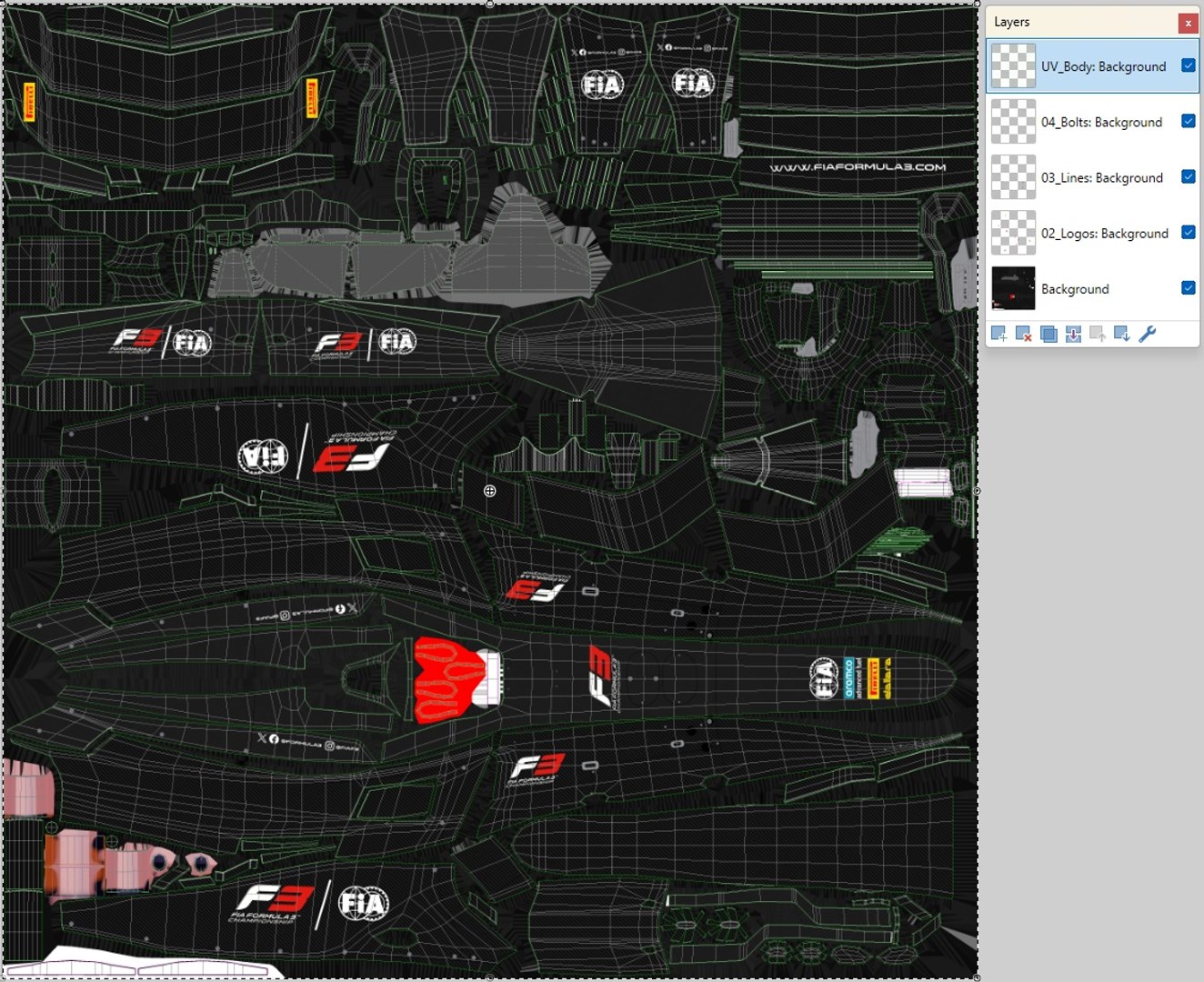Screen dimensions: 1204x982
Task: Click the selection center crosshair marker
Action: point(489,491)
